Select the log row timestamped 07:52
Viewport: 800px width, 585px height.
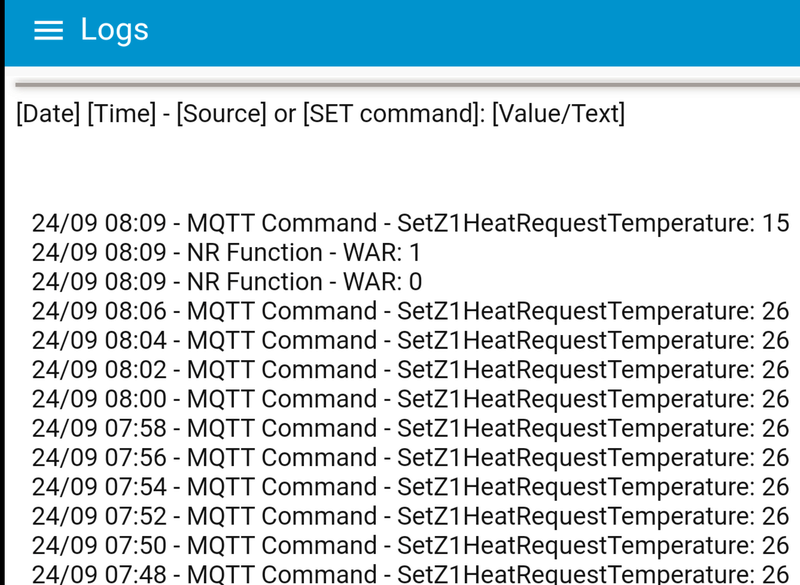(x=410, y=517)
